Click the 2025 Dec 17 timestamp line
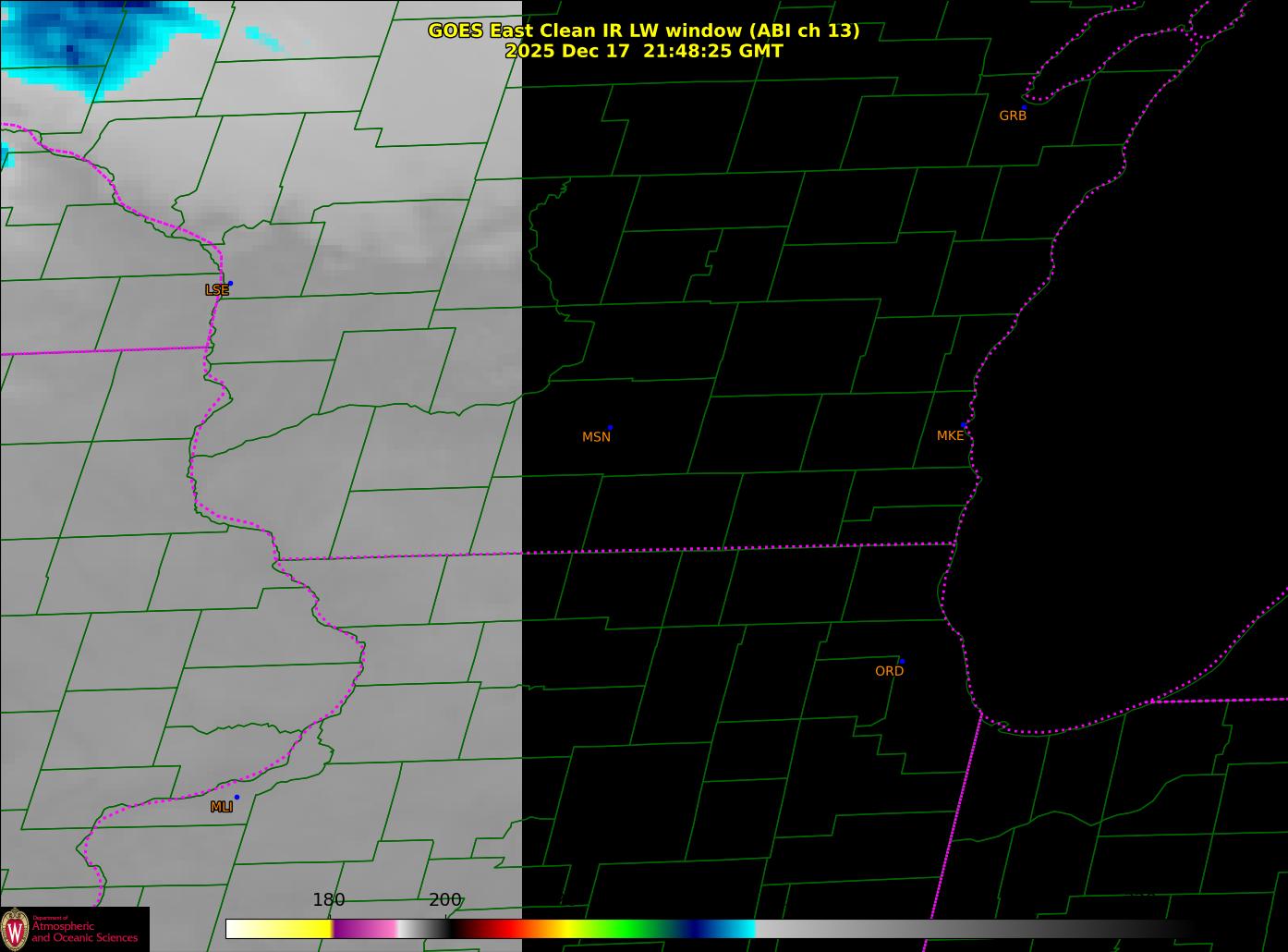Screen dimensions: 1288x952 (x=643, y=51)
